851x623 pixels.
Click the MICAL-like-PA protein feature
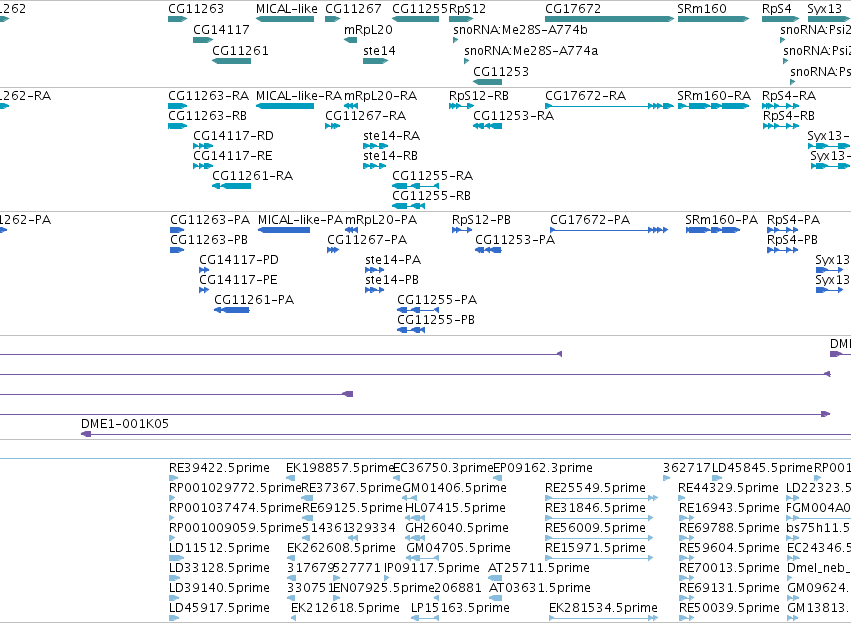tap(284, 230)
